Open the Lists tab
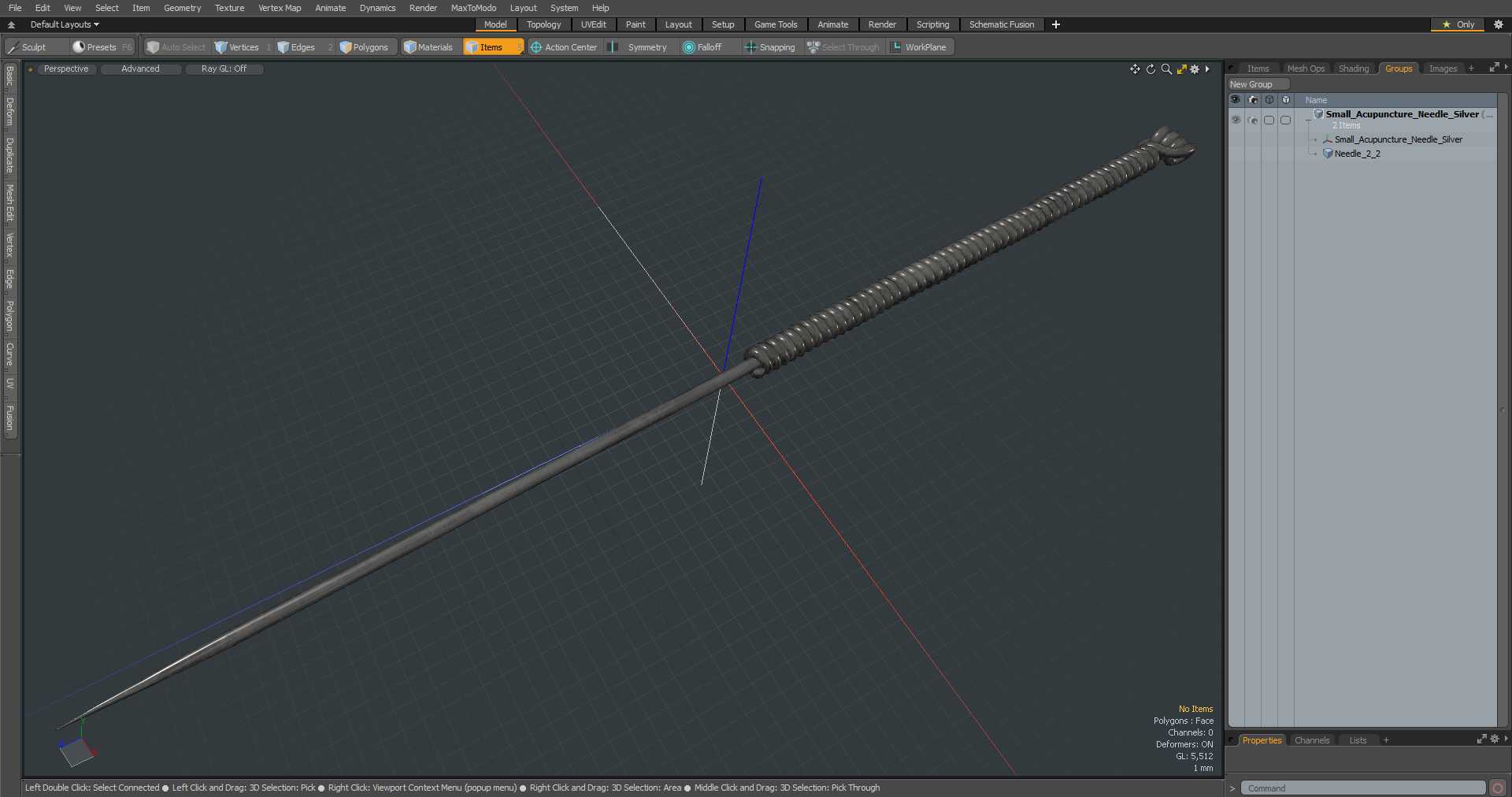Screen dimensions: 1512x797 point(1358,740)
